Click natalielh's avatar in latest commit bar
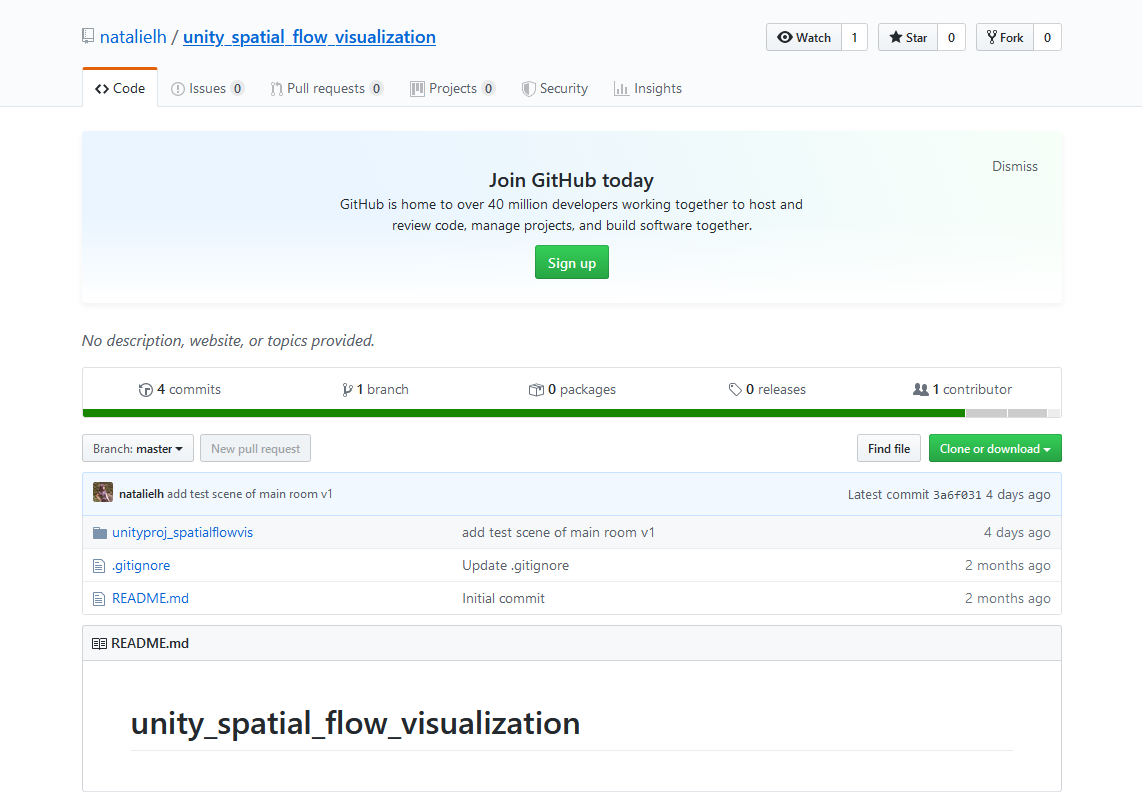 [x=103, y=492]
